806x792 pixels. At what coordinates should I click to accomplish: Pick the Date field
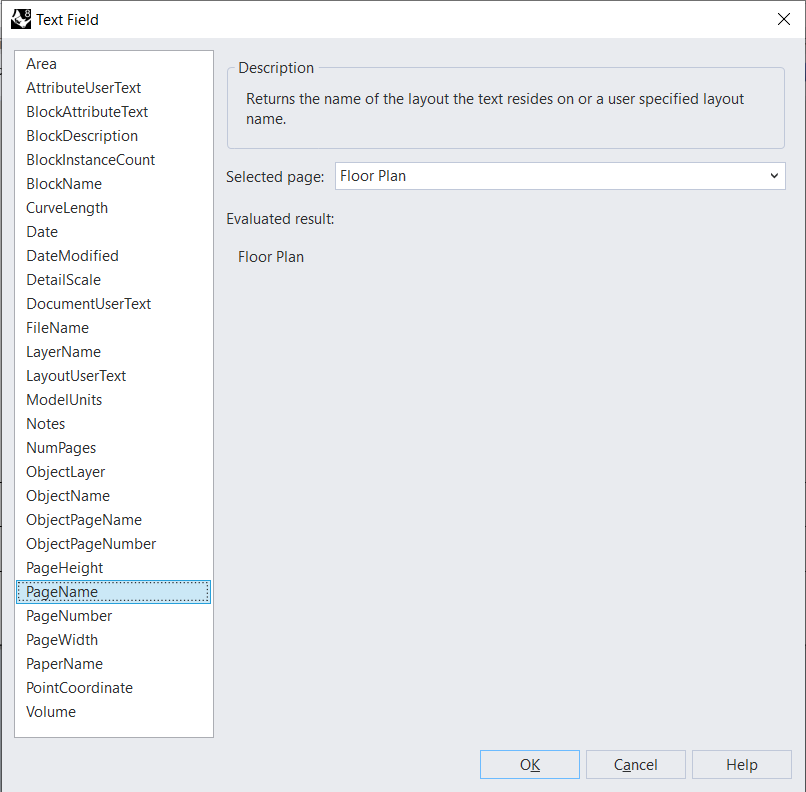pos(42,232)
